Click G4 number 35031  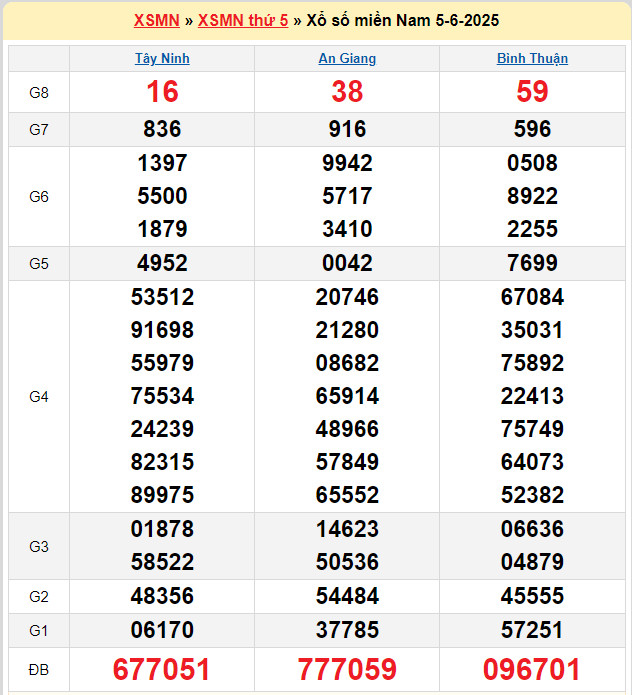(x=532, y=330)
